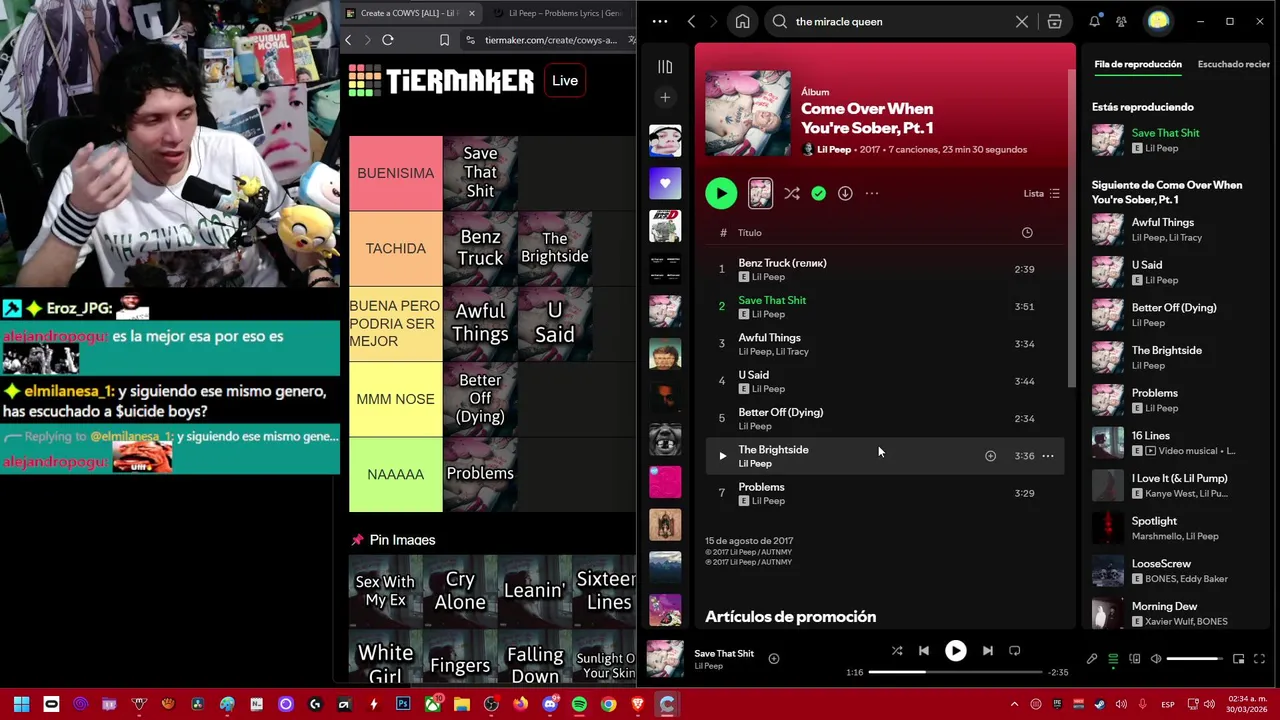
Task: Create new playlist with plus icon
Action: point(665,97)
